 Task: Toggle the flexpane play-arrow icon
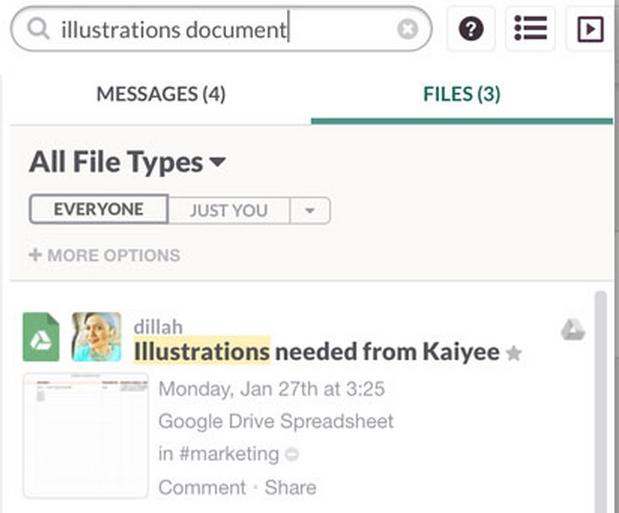(x=591, y=29)
